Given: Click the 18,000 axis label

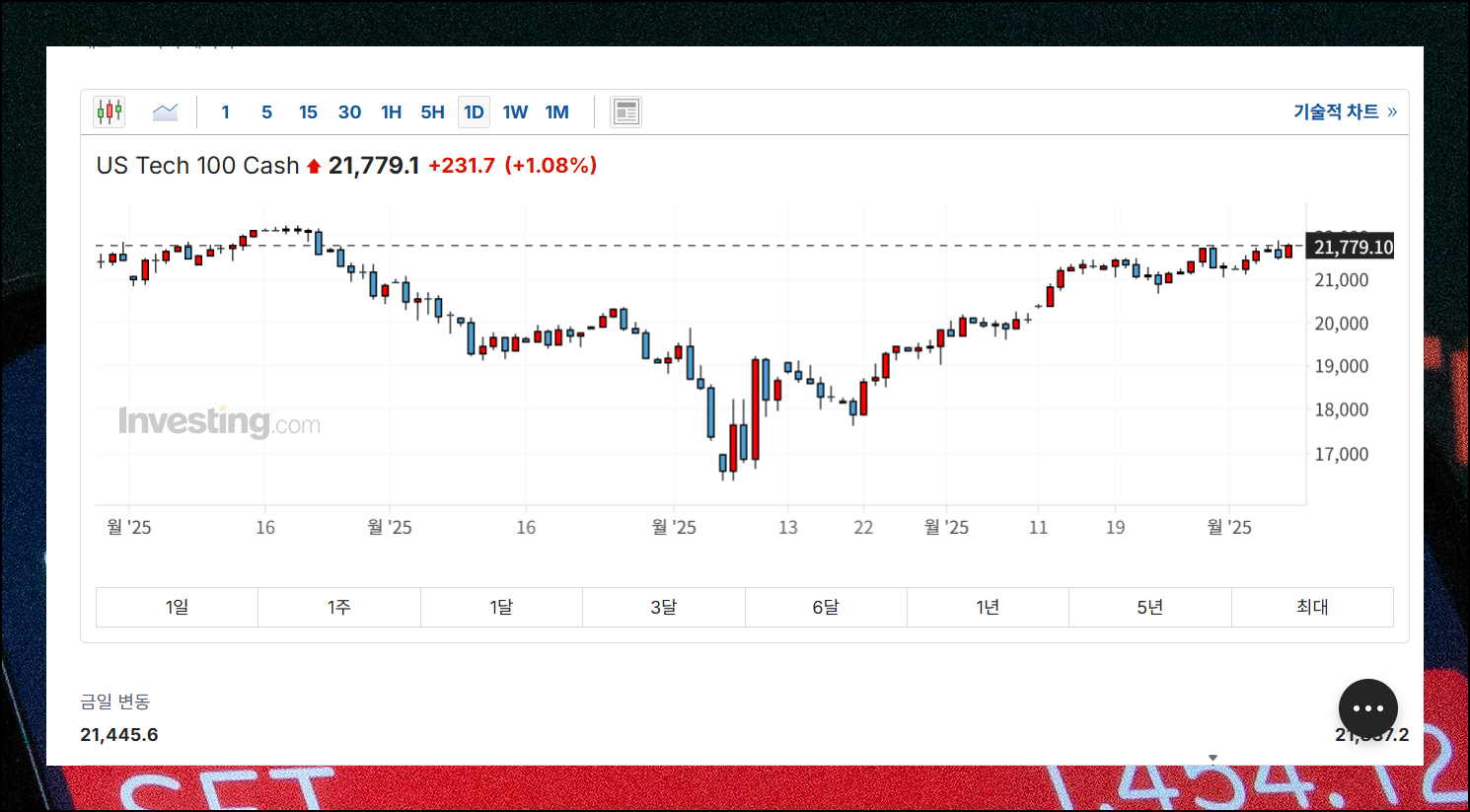Looking at the screenshot, I should (1341, 409).
